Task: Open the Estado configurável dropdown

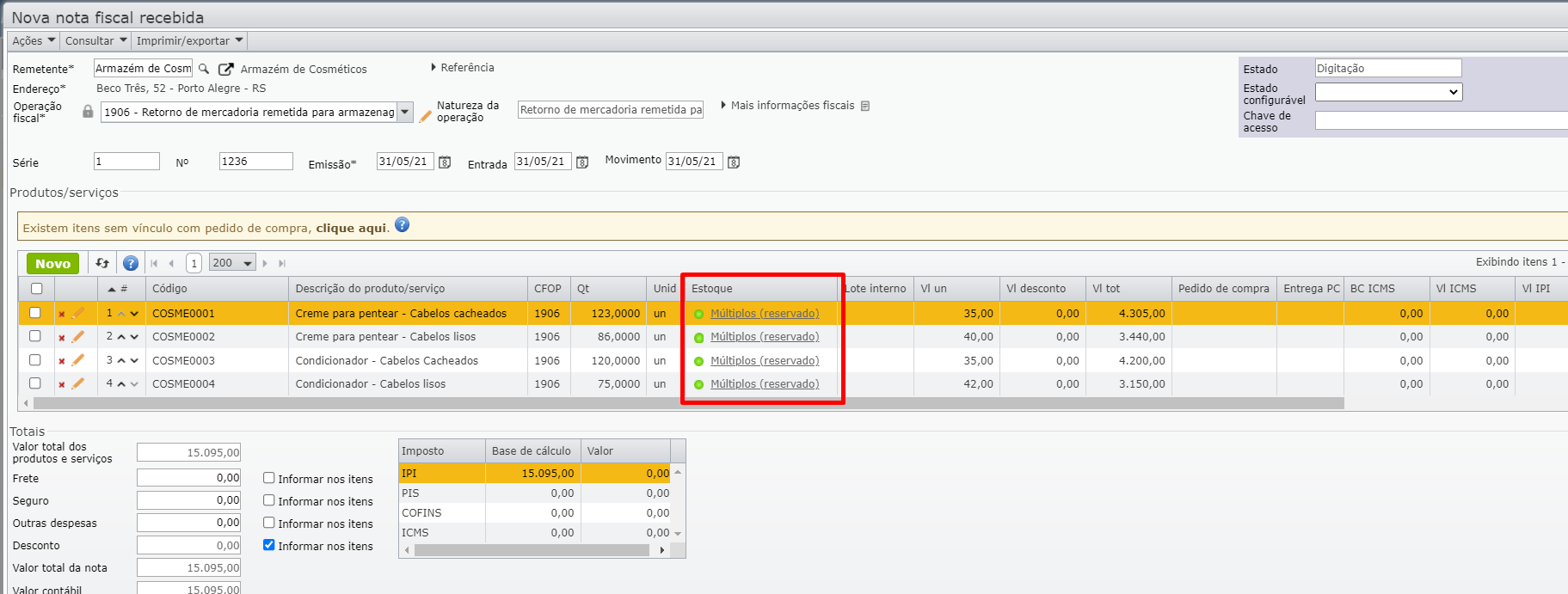Action: point(1387,92)
